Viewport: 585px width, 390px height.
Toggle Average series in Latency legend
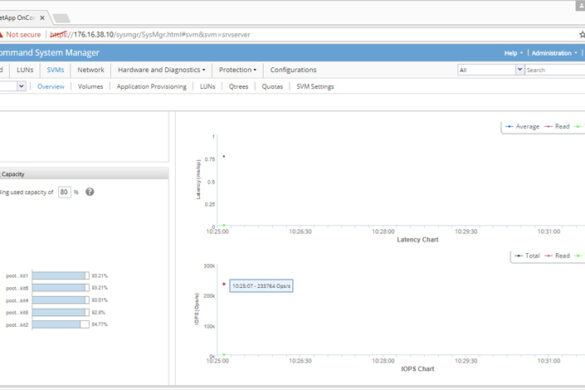[x=522, y=127]
